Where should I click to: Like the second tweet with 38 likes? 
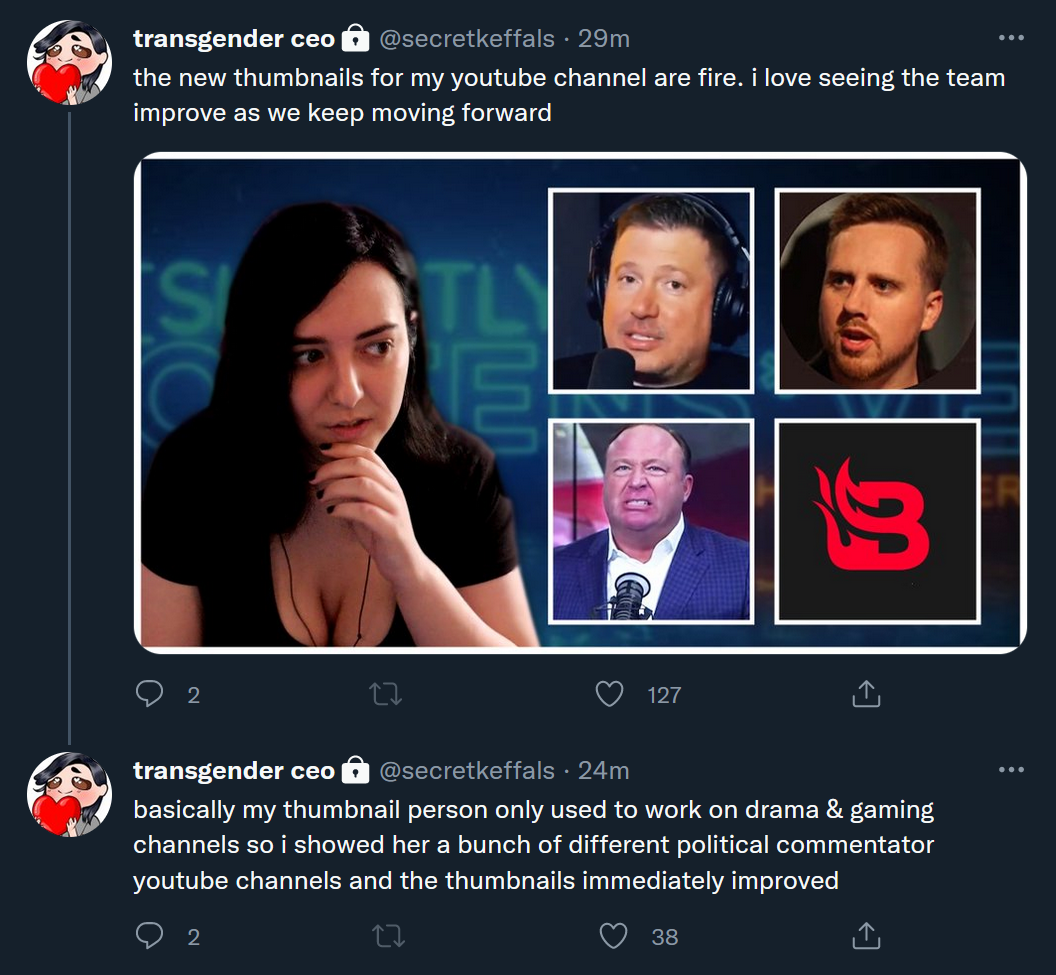tap(613, 936)
